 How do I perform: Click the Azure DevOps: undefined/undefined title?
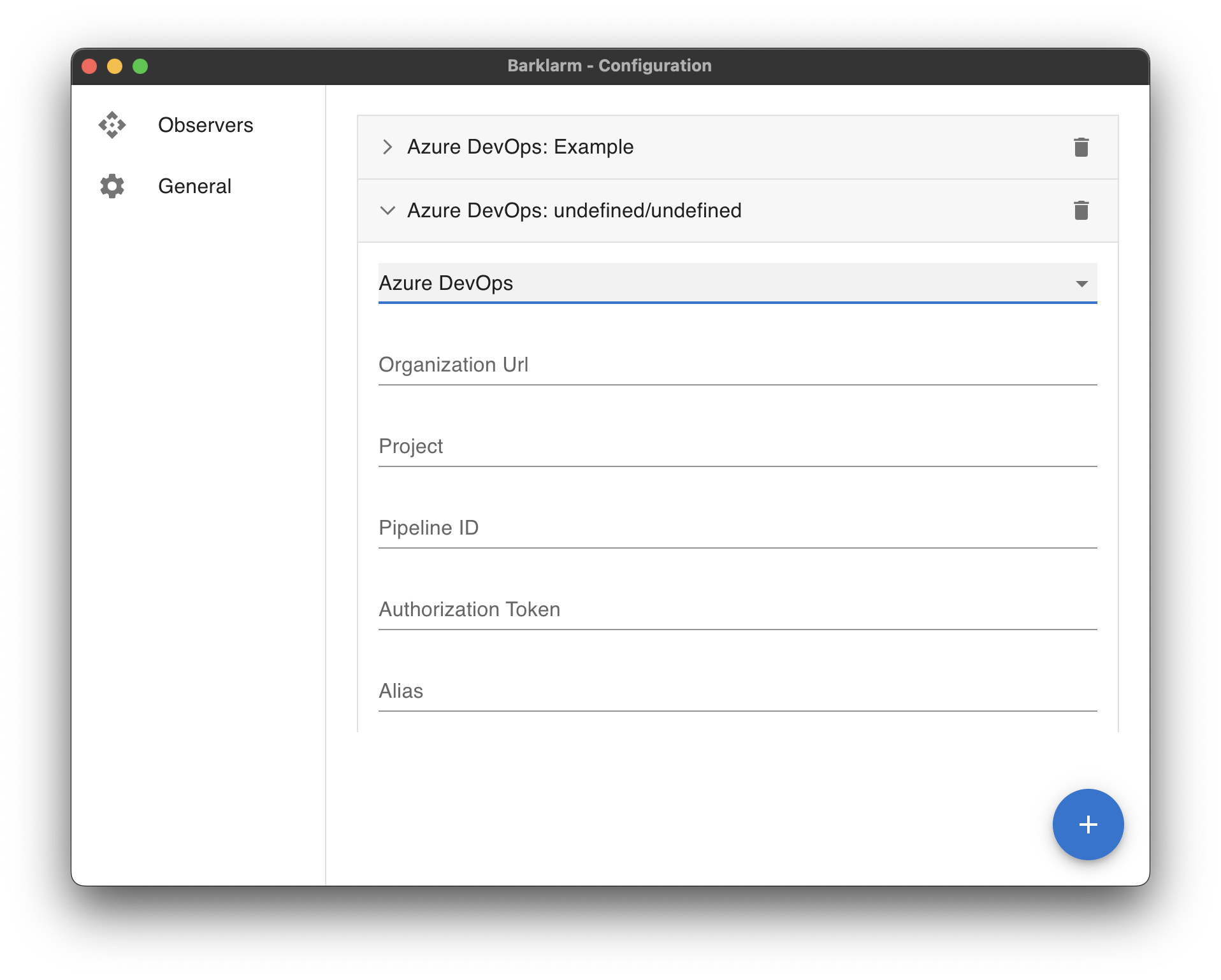click(x=574, y=210)
